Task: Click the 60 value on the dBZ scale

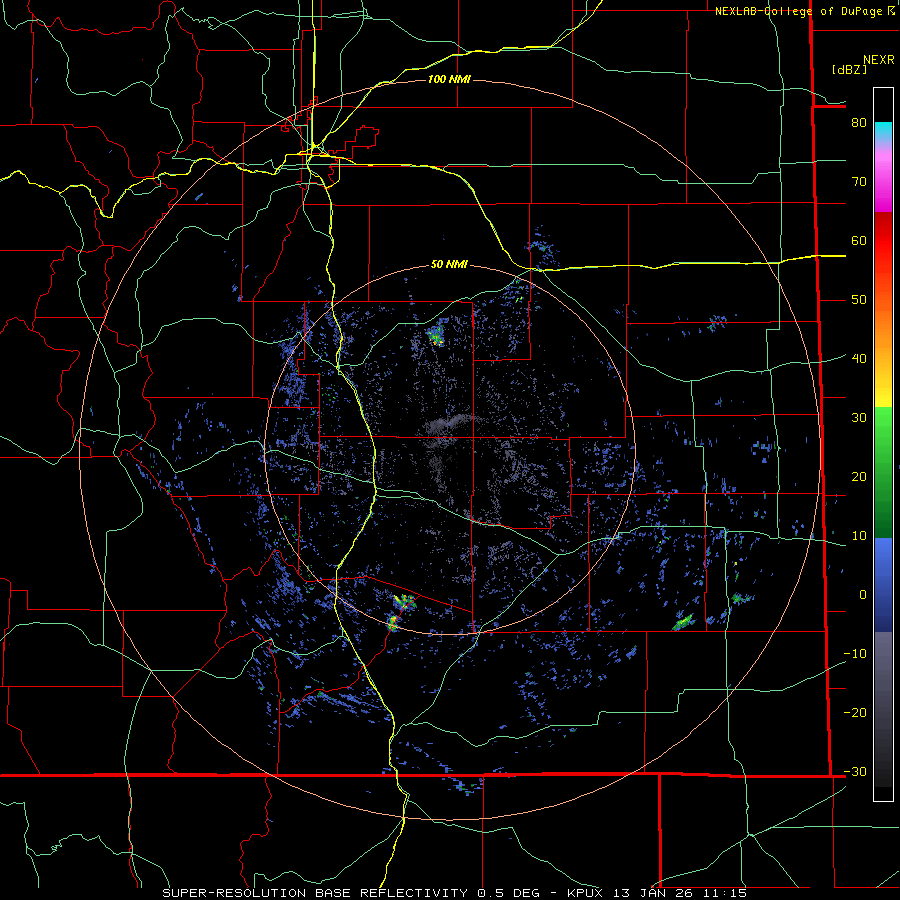Action: pyautogui.click(x=859, y=240)
